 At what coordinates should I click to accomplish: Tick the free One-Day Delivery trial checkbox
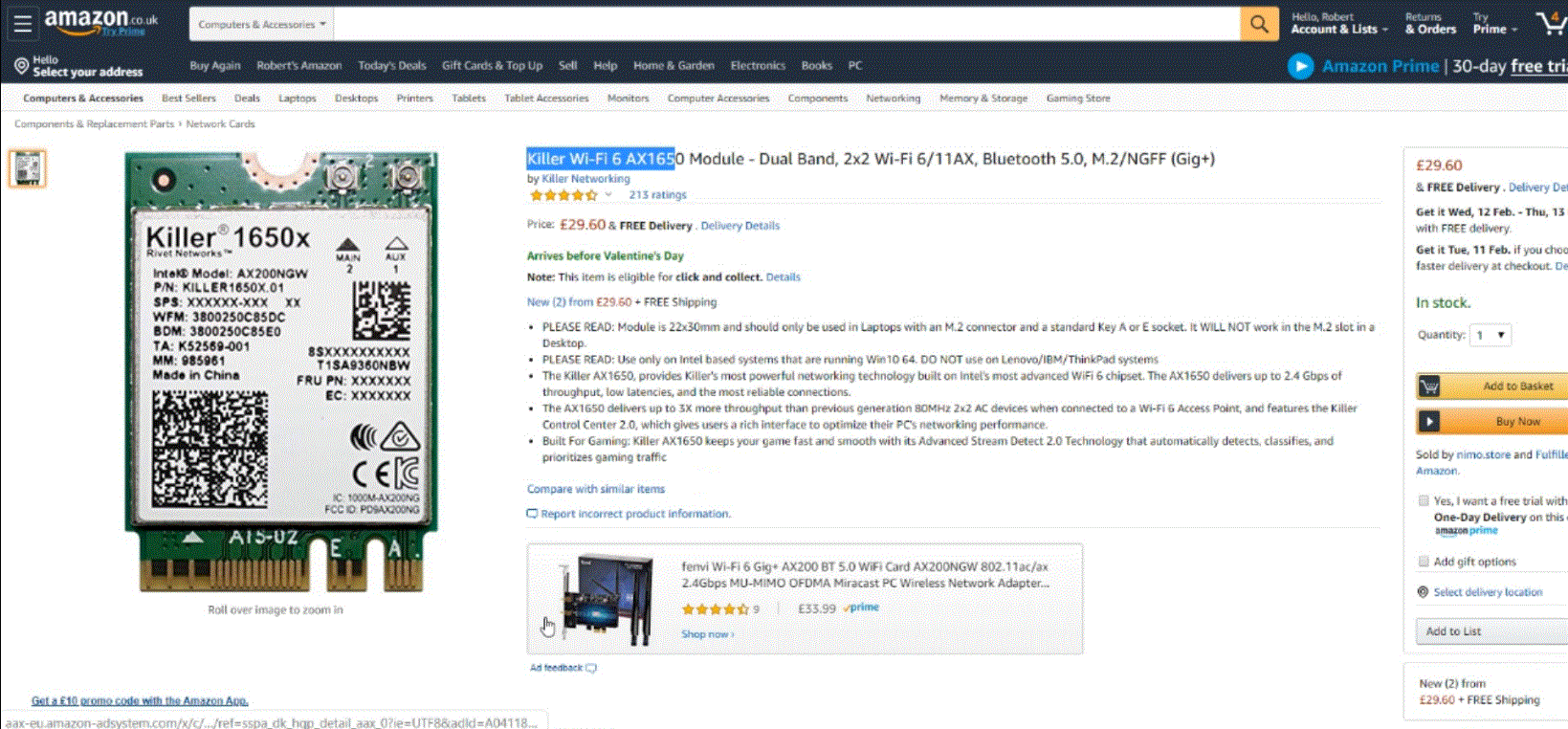[1424, 500]
